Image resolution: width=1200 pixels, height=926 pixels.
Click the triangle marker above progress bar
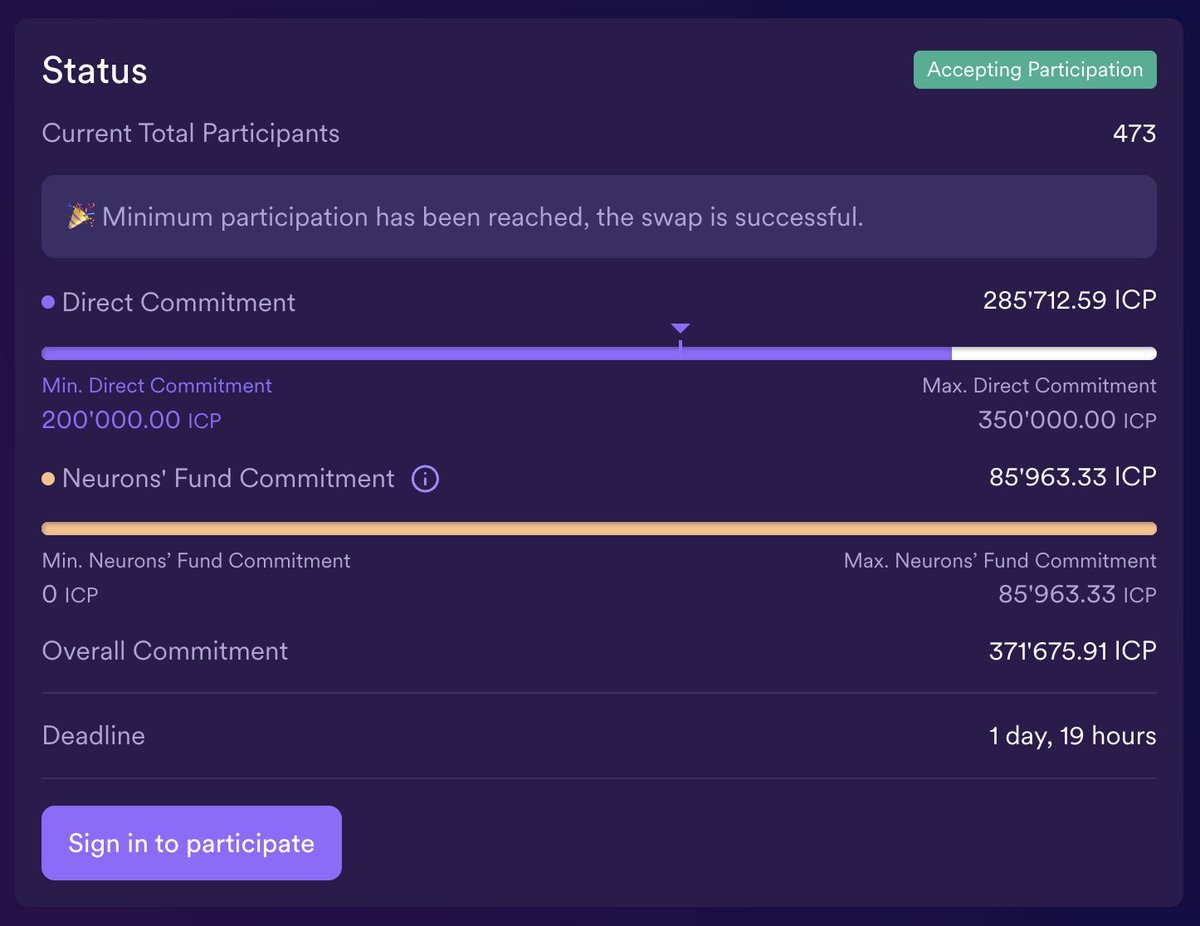(x=680, y=328)
